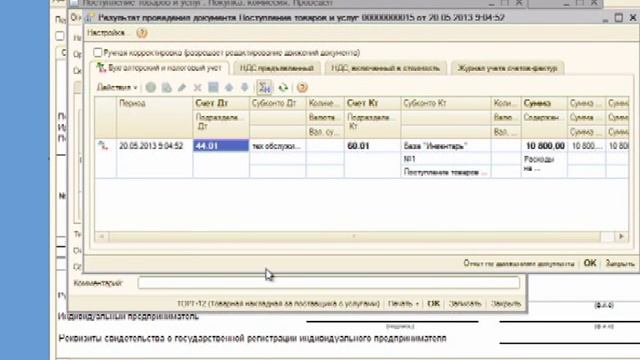The width and height of the screenshot is (640, 360).
Task: Close the result dialog window
Action: point(633,18)
